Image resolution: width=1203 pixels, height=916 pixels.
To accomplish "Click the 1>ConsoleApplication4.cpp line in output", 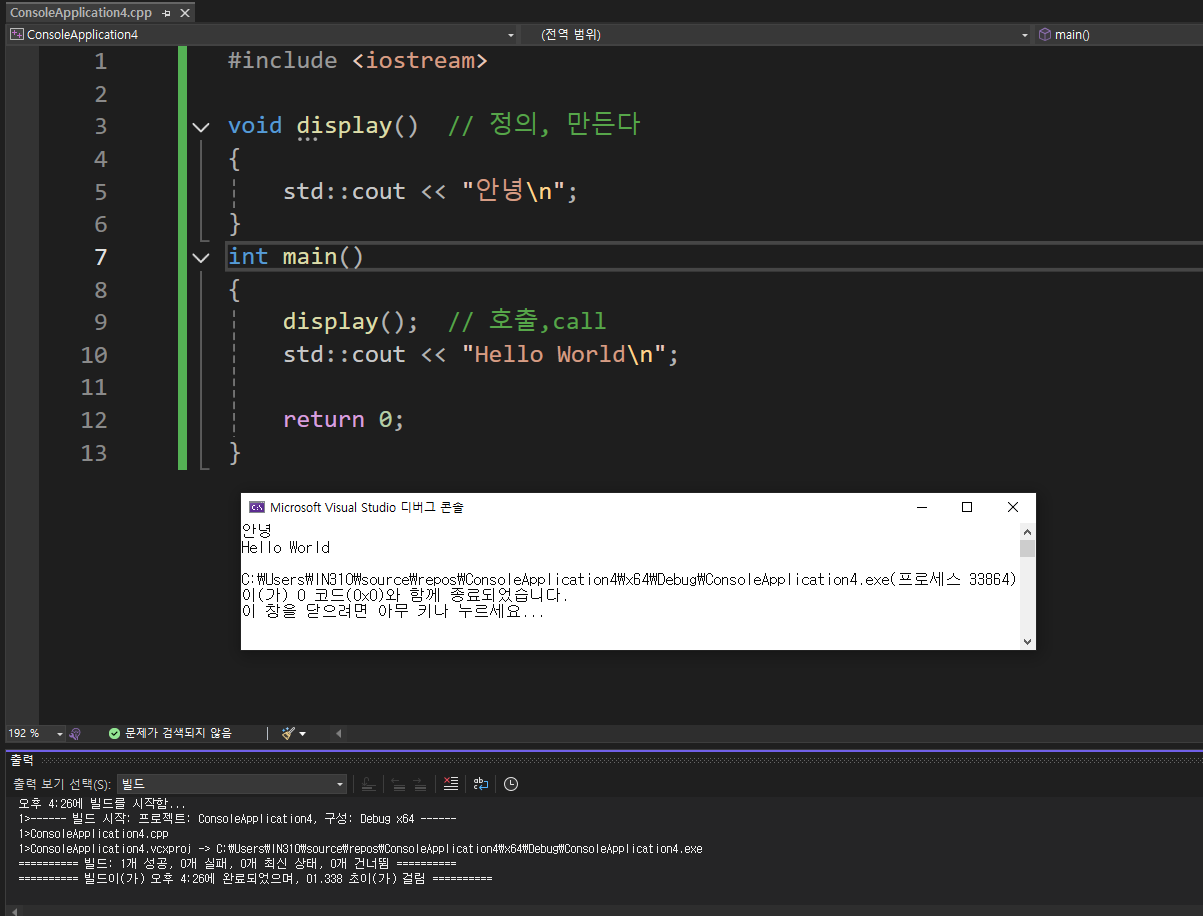I will point(94,833).
